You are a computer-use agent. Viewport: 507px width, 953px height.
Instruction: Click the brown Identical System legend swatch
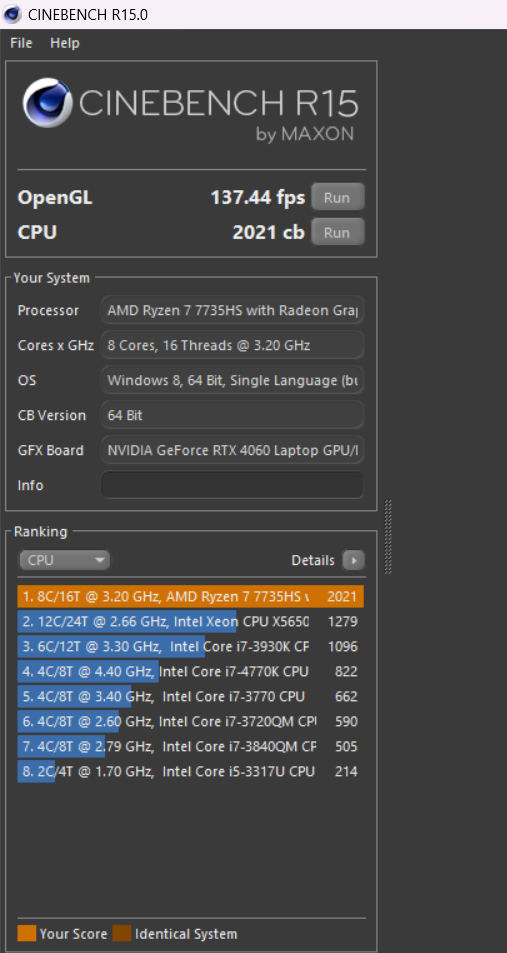click(x=122, y=934)
